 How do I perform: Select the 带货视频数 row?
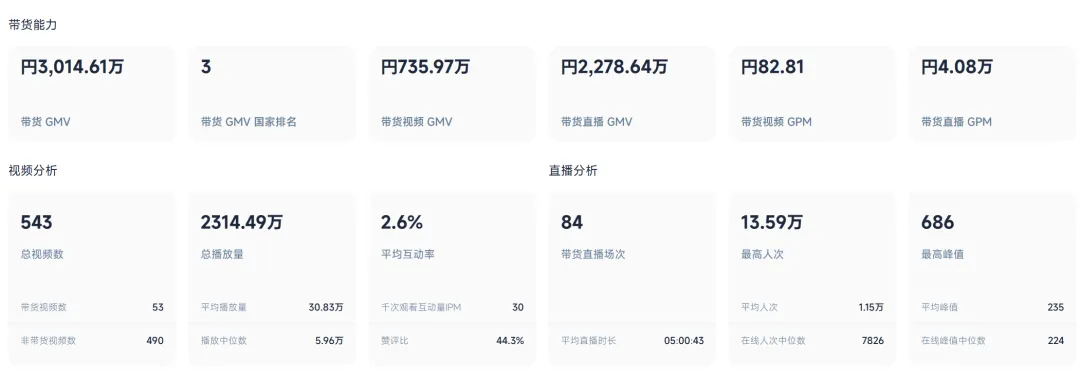(92, 307)
